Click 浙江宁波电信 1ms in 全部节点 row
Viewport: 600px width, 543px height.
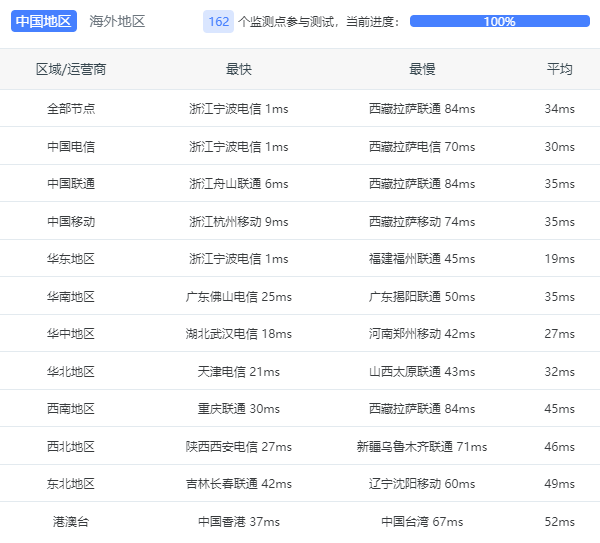point(238,109)
